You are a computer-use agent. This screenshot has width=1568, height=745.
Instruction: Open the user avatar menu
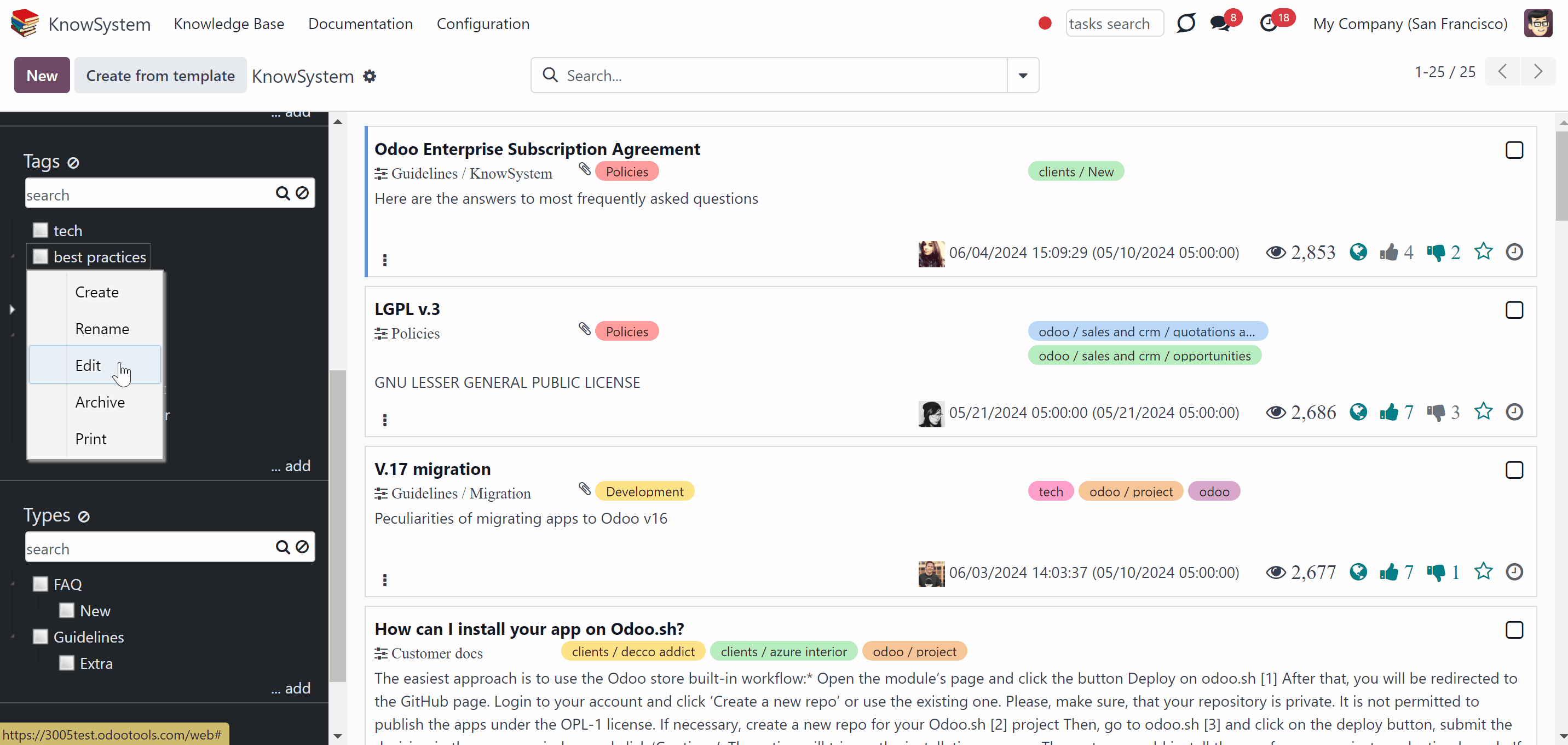(x=1538, y=23)
